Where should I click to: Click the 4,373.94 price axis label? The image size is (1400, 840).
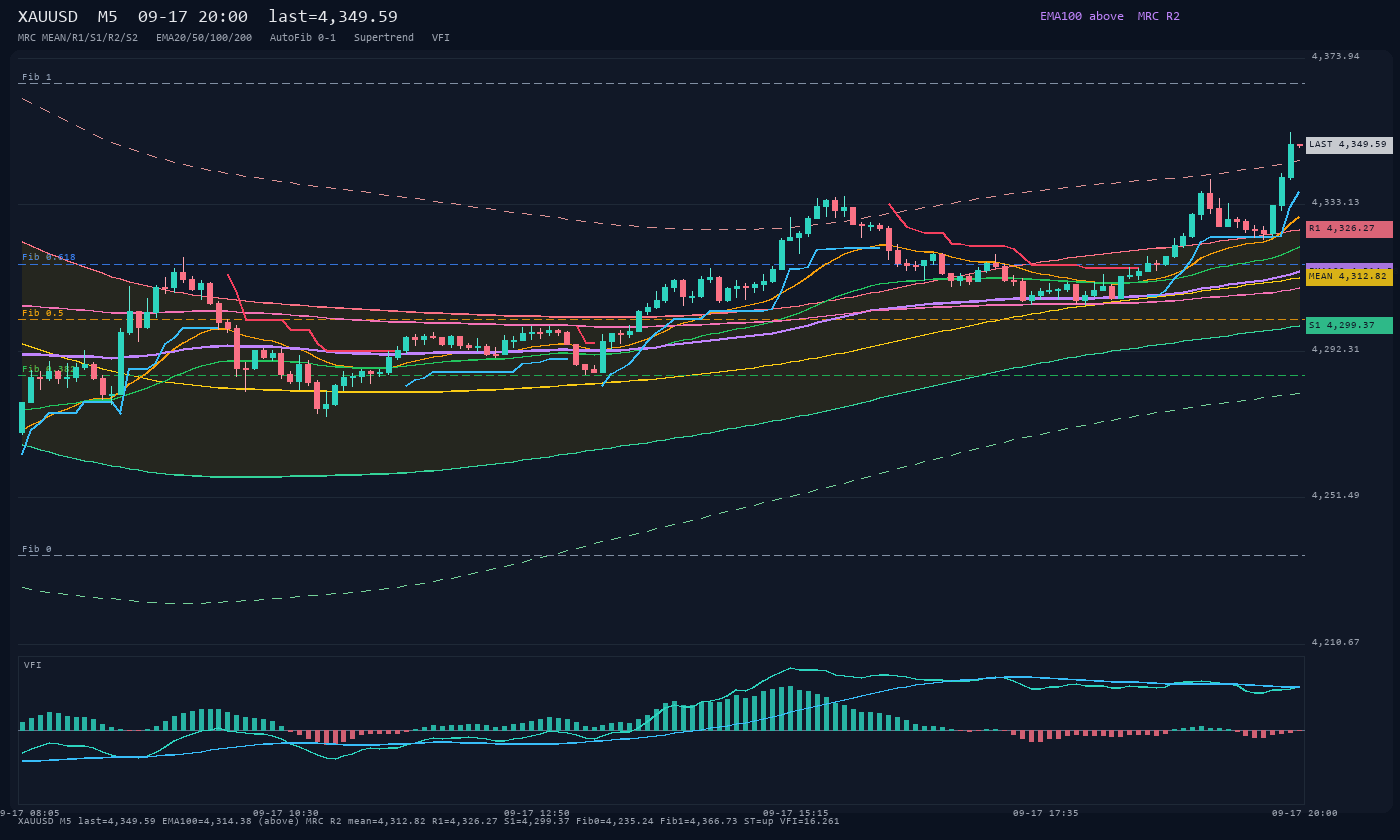tap(1335, 56)
